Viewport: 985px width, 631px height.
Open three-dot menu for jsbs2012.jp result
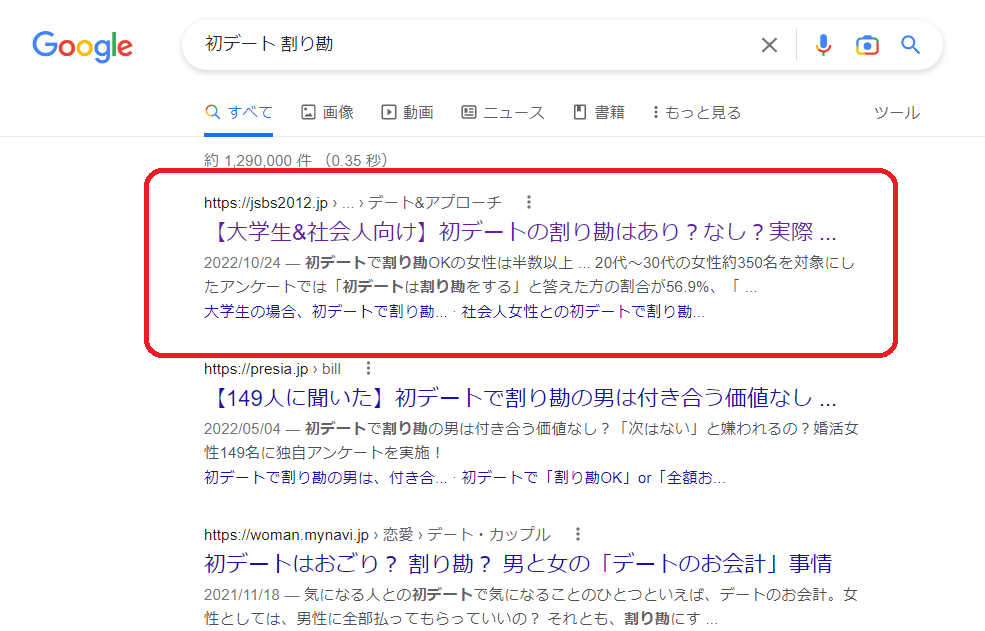click(x=529, y=202)
